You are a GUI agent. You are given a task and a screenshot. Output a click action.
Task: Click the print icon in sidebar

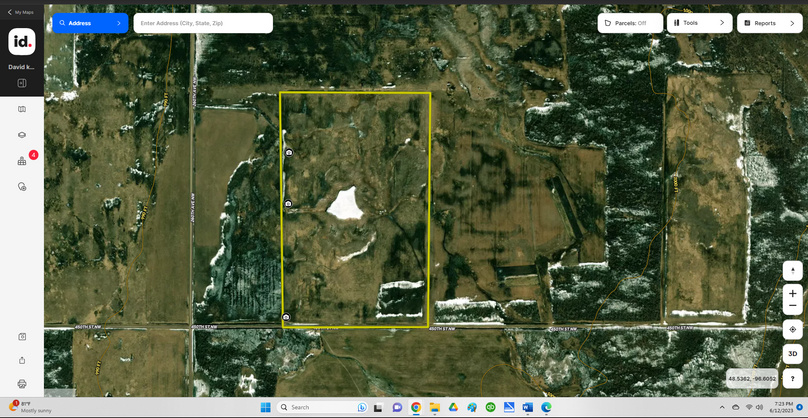click(x=22, y=384)
